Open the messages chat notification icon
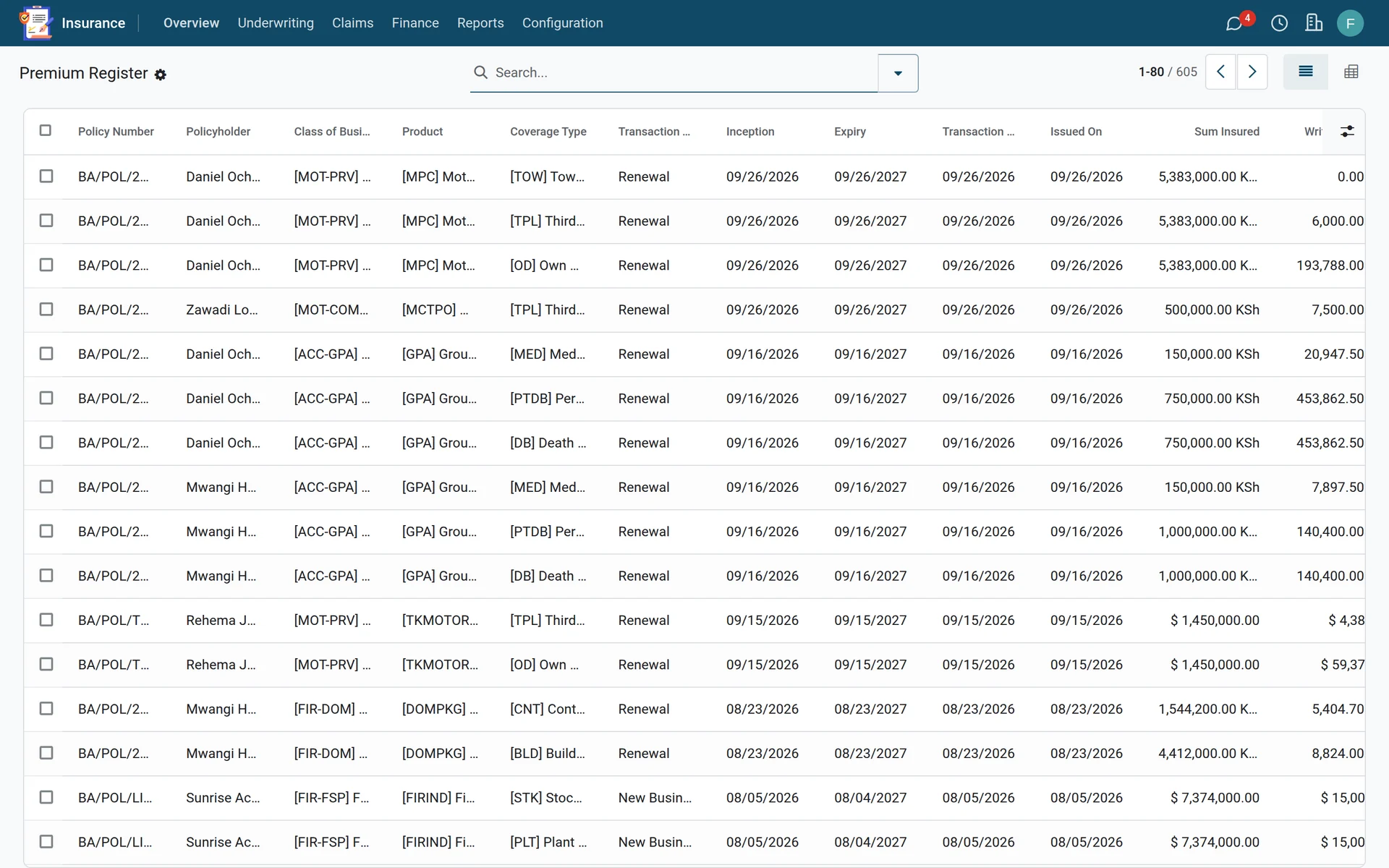Screen dimensions: 1389x868 tap(1234, 23)
